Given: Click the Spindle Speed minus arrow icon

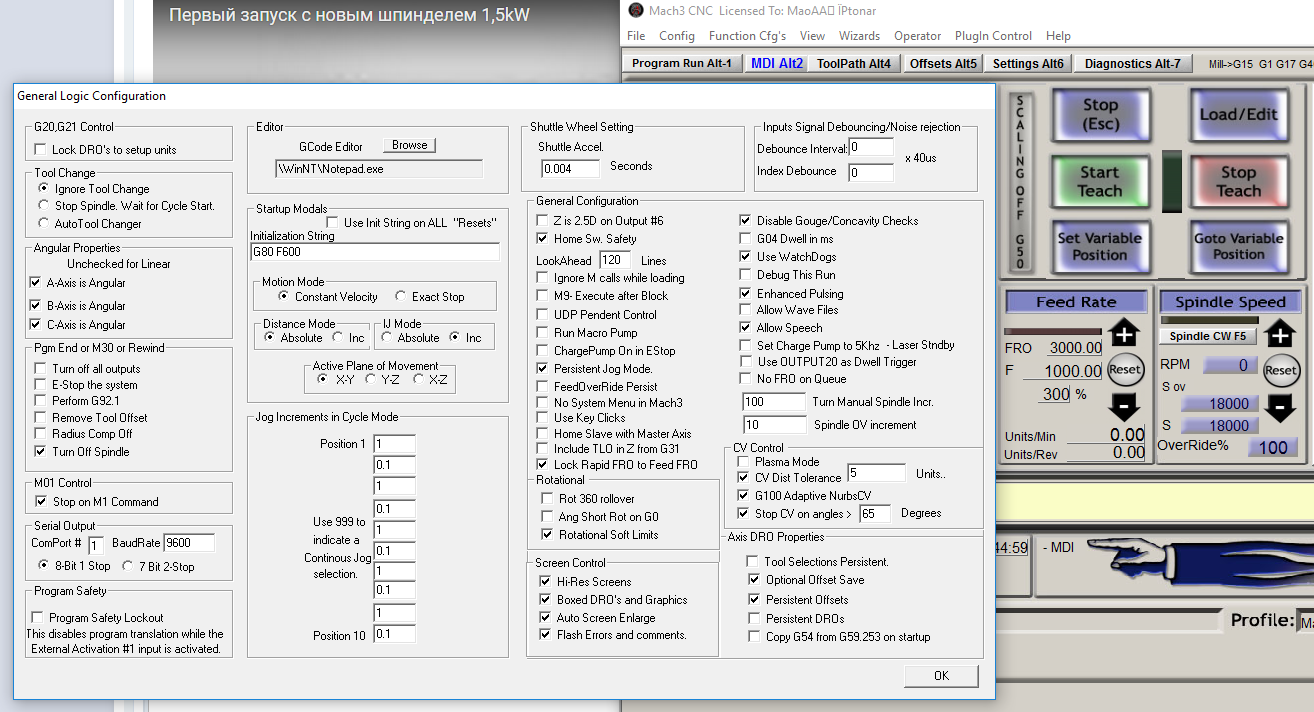Looking at the screenshot, I should click(x=1281, y=407).
